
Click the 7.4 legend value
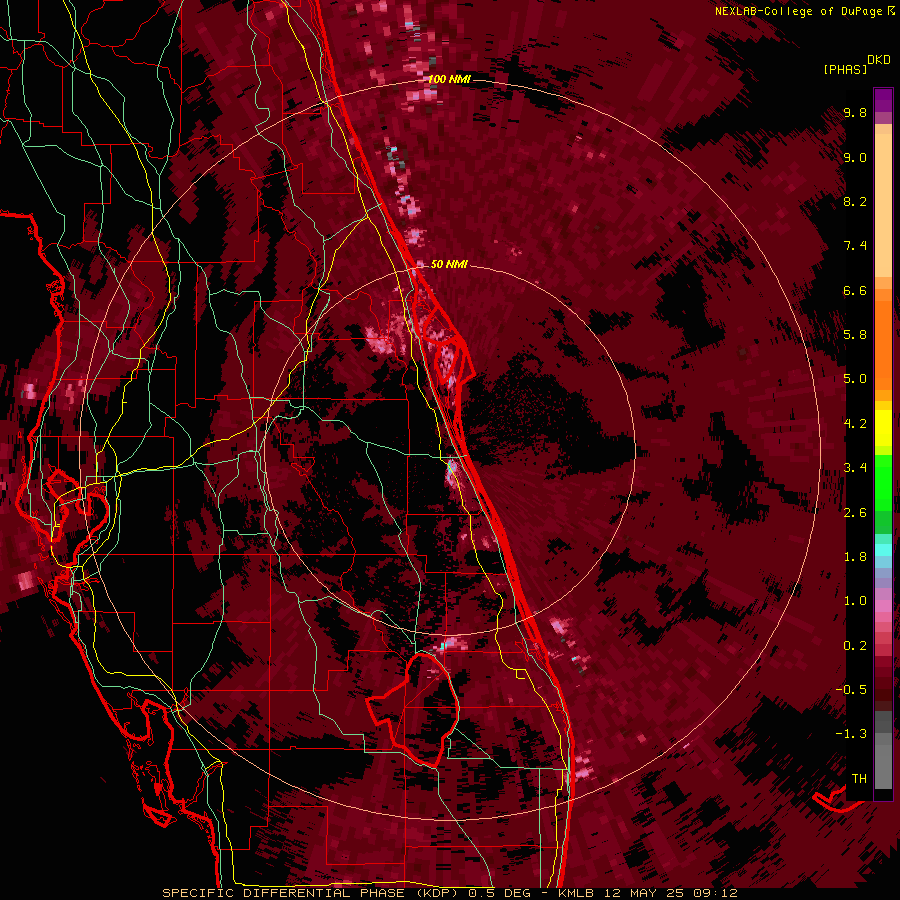point(855,246)
